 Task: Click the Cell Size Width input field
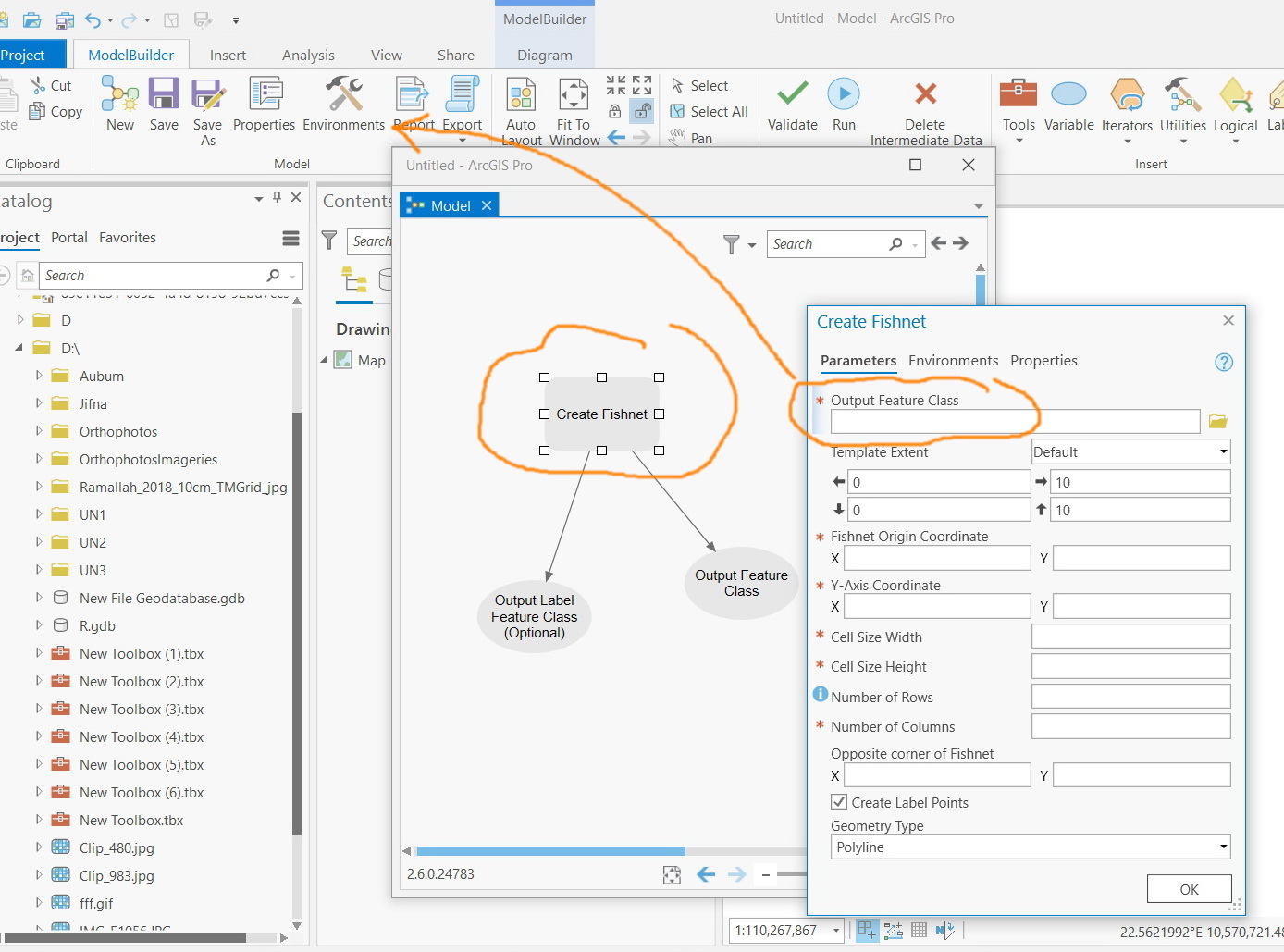(1130, 637)
